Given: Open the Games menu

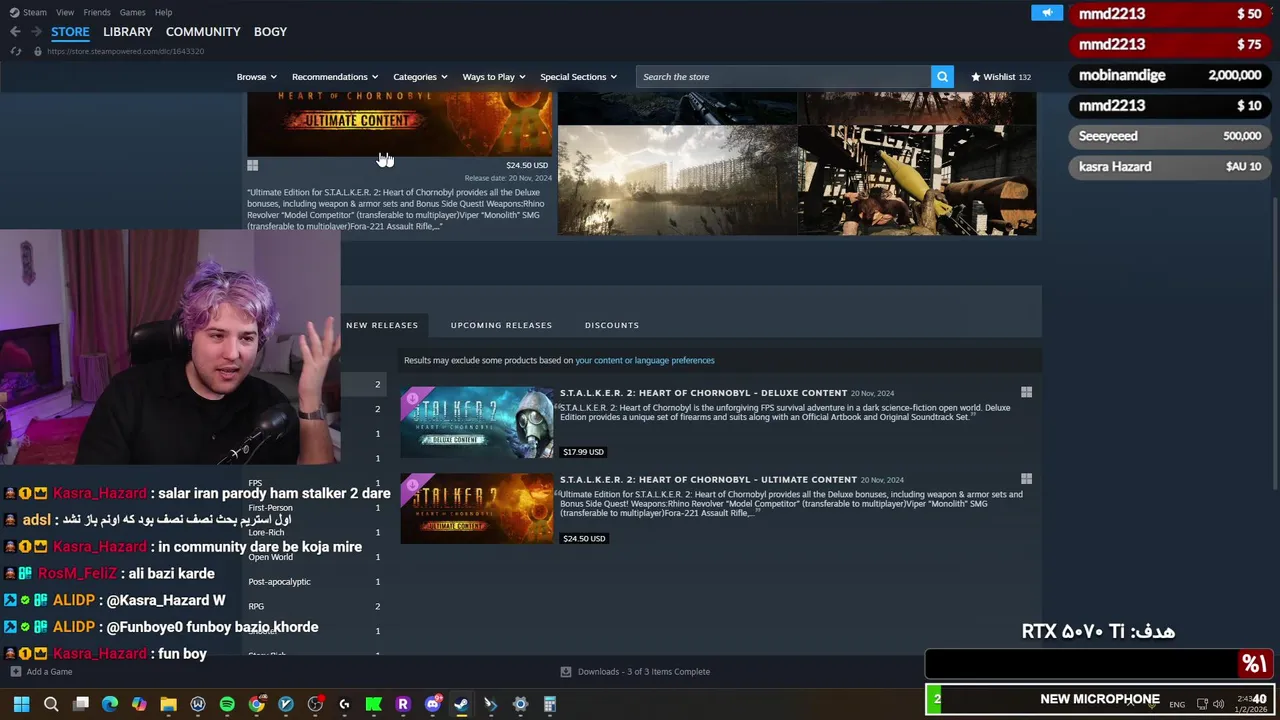Looking at the screenshot, I should point(132,12).
